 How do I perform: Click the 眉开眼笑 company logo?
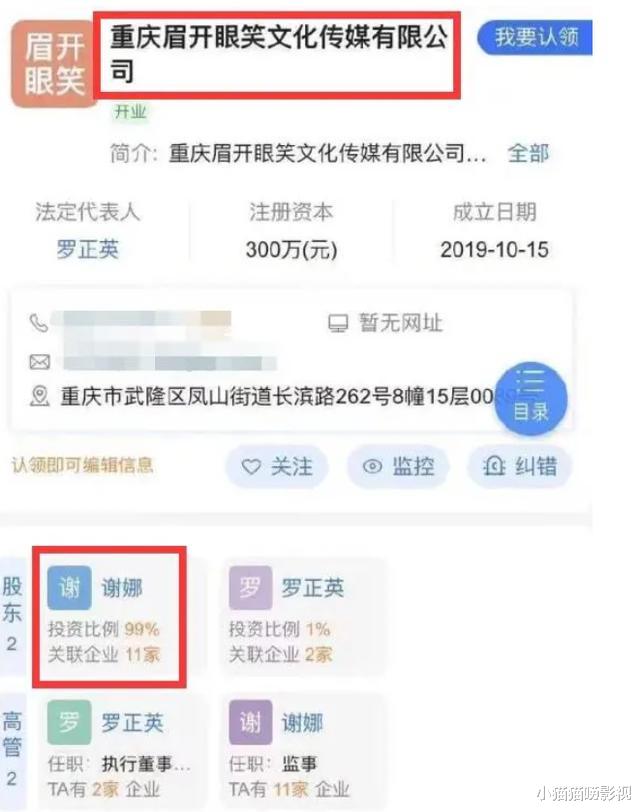[x=54, y=64]
